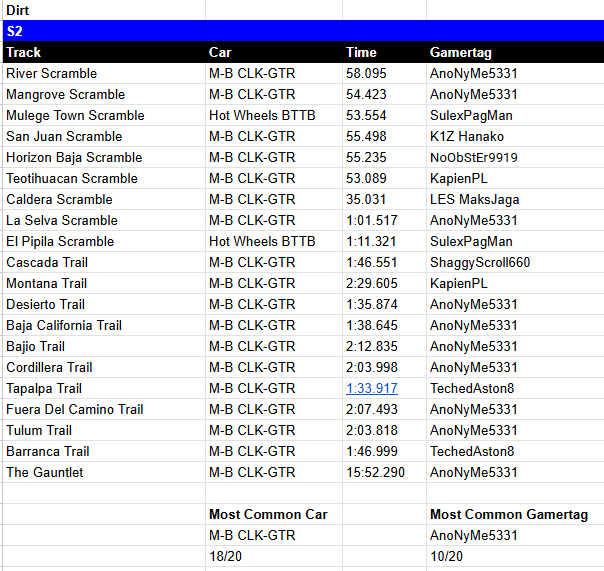This screenshot has height=571, width=604.
Task: Select the 1:35.874 time cell
Action: pos(384,304)
